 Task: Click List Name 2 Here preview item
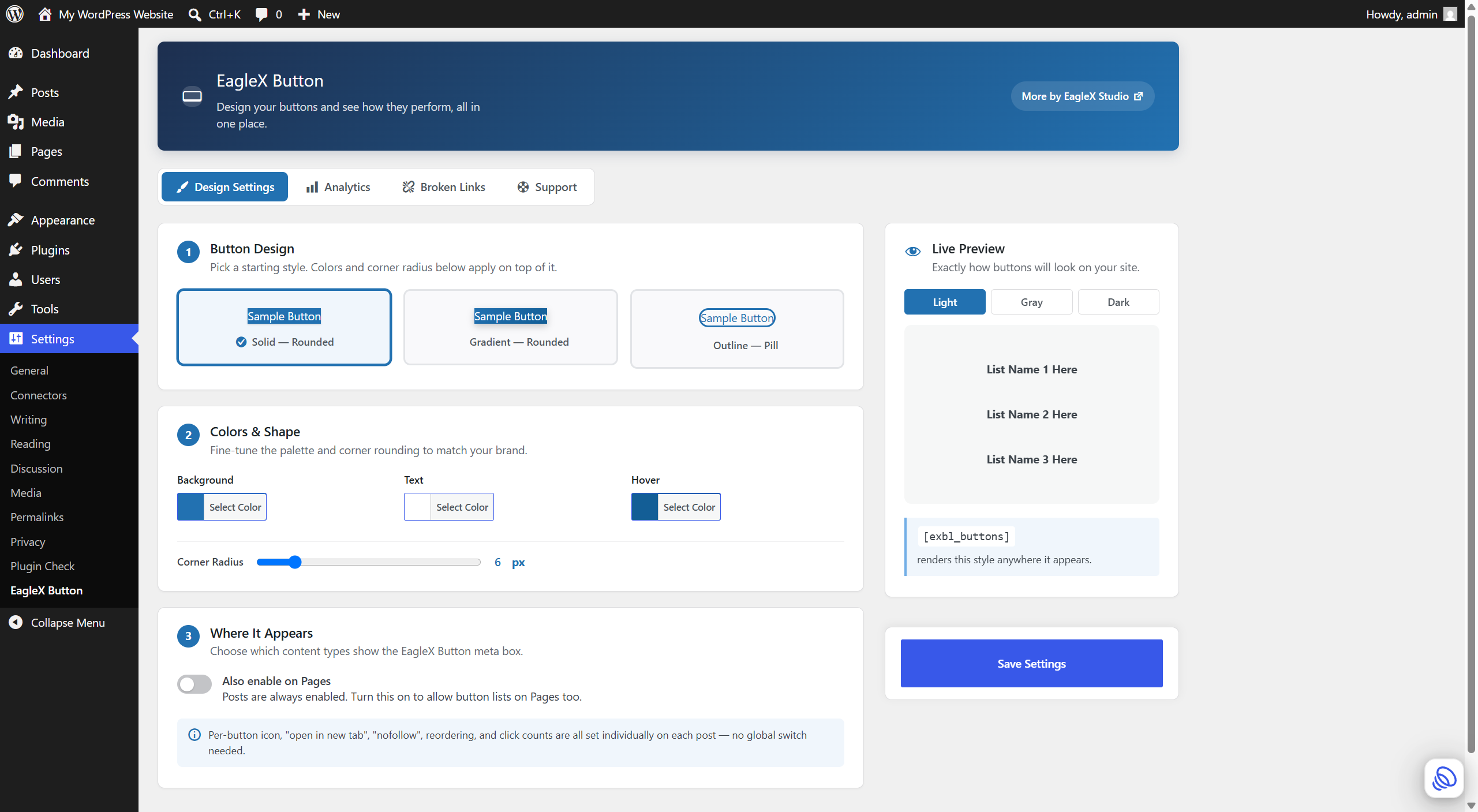point(1031,414)
